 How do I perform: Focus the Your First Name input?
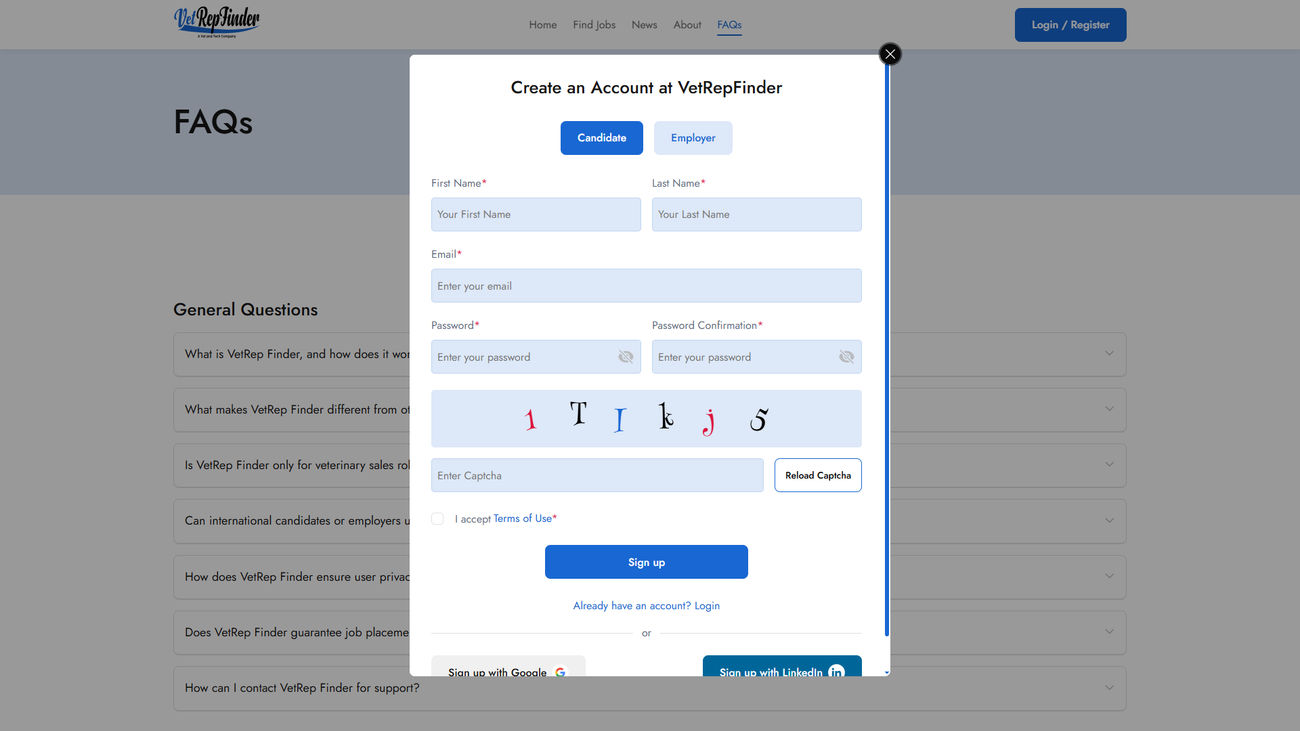536,214
